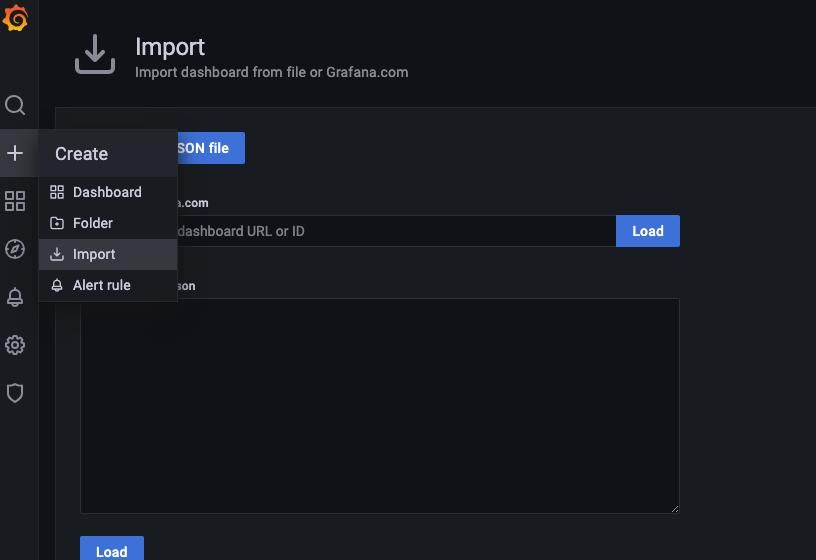The height and width of the screenshot is (560, 816).
Task: Select Folder from the Create menu
Action: (x=108, y=223)
